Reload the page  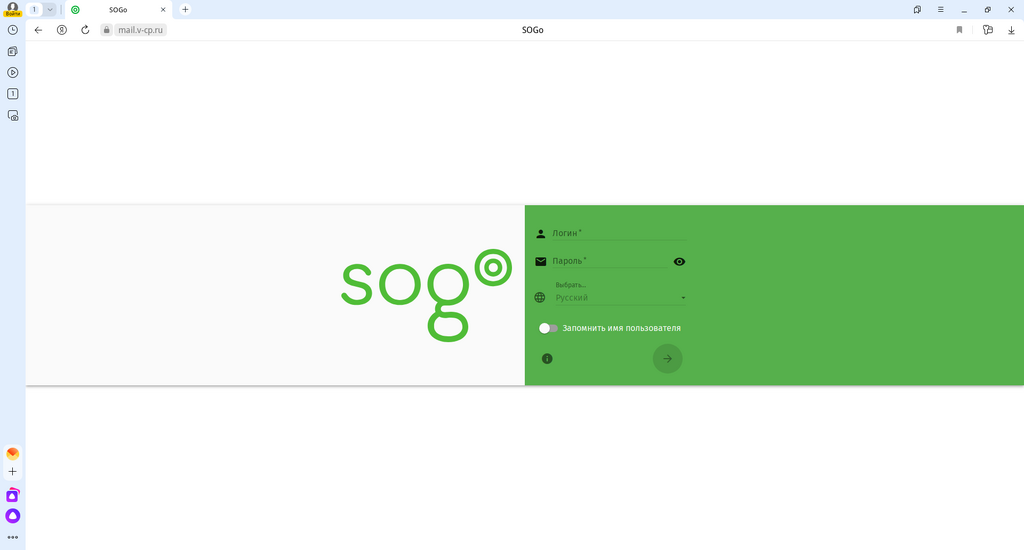click(x=85, y=30)
